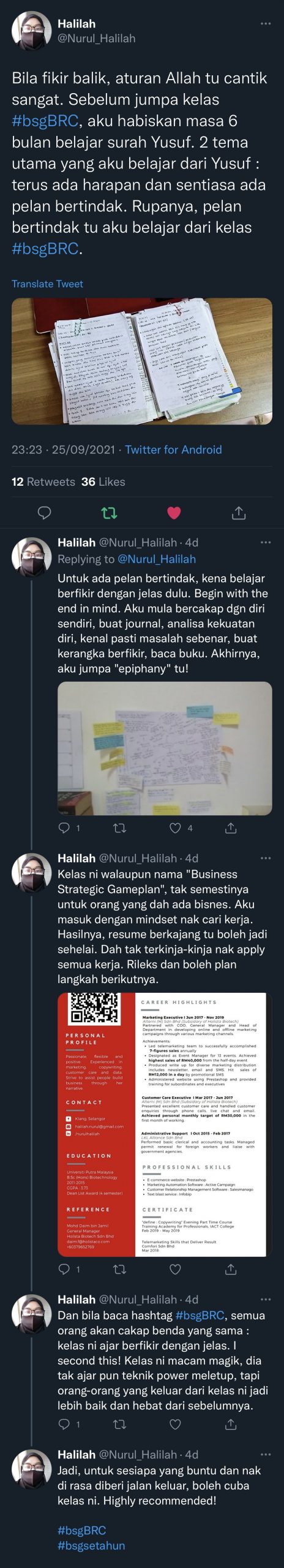Open the sticky notes wall photo
Image resolution: width=284 pixels, height=1568 pixels.
coord(165,748)
